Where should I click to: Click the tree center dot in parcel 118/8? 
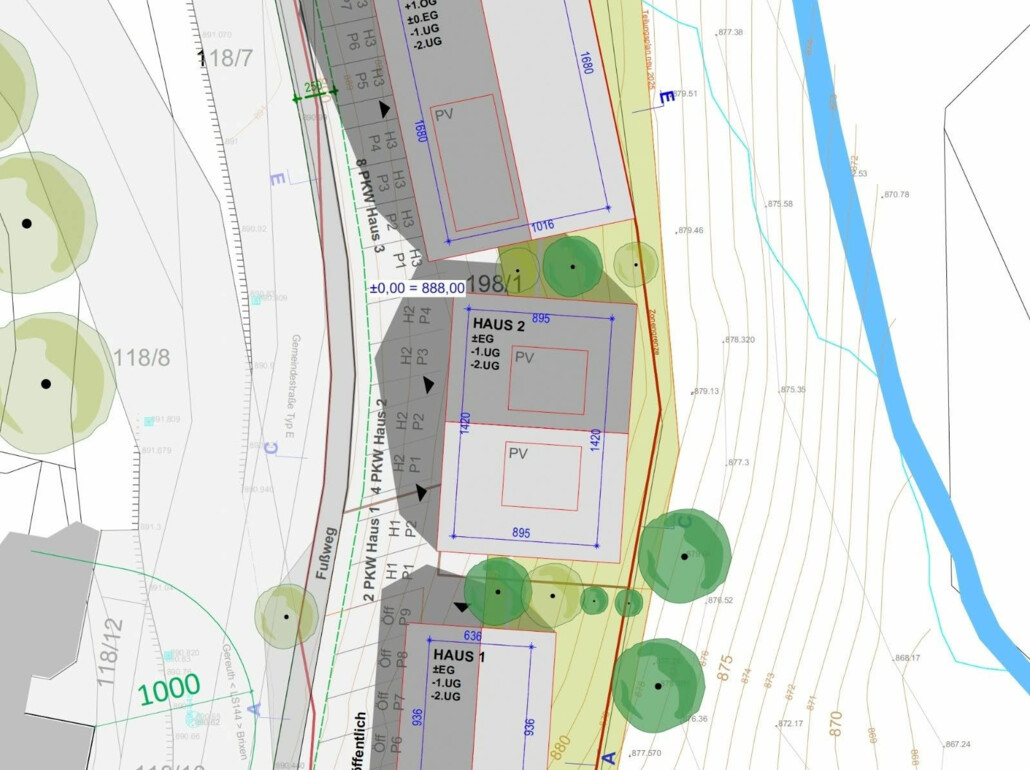(45, 384)
